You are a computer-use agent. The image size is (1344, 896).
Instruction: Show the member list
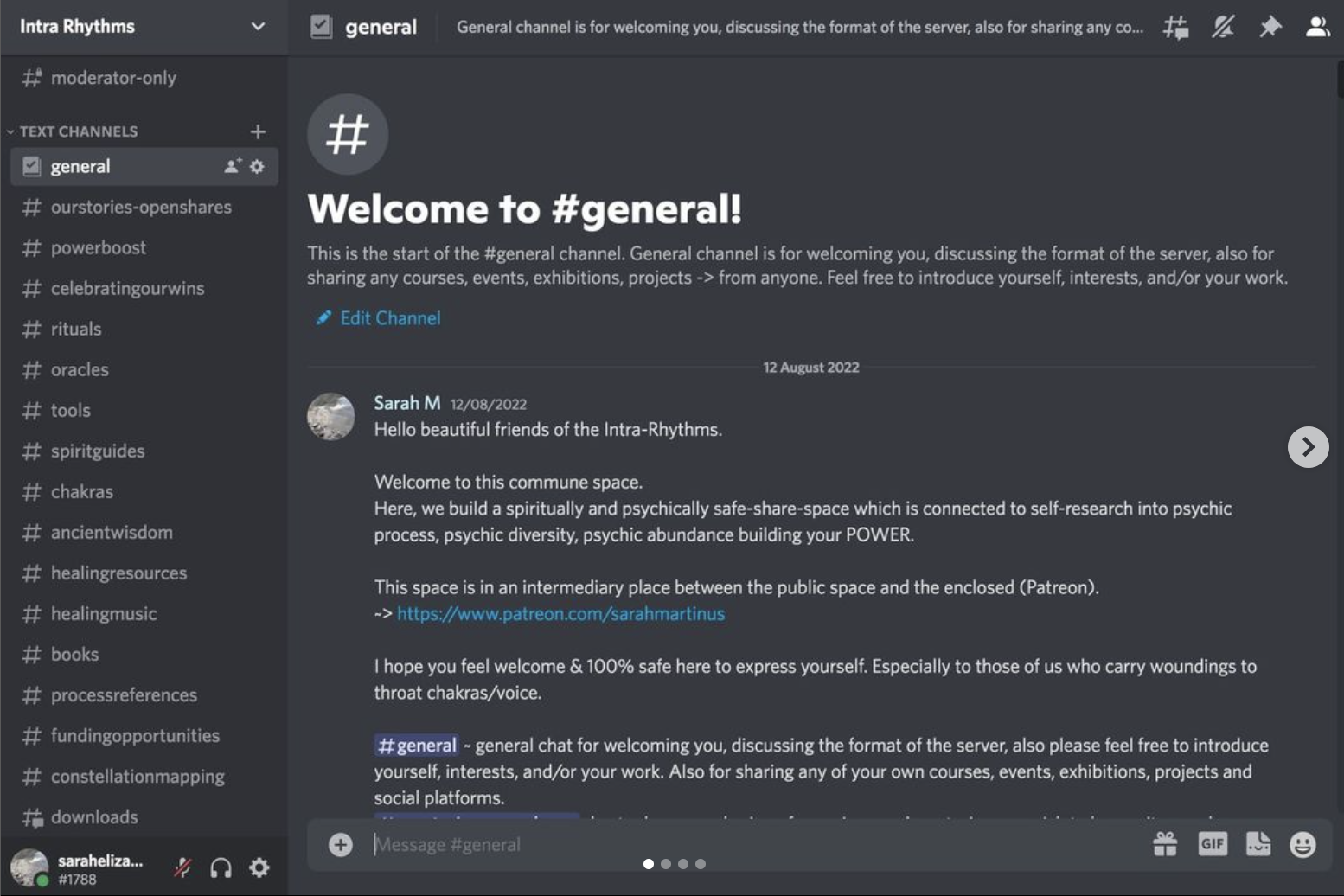(1317, 28)
